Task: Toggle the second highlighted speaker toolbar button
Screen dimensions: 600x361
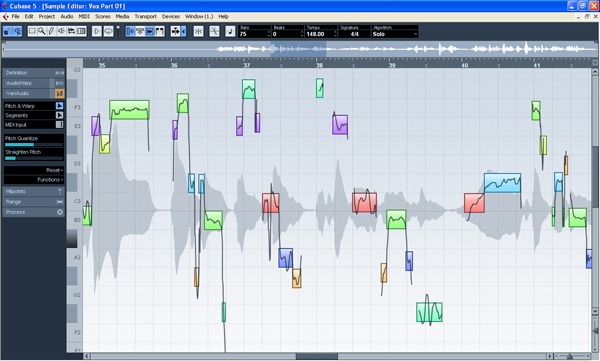Action: tap(17, 31)
